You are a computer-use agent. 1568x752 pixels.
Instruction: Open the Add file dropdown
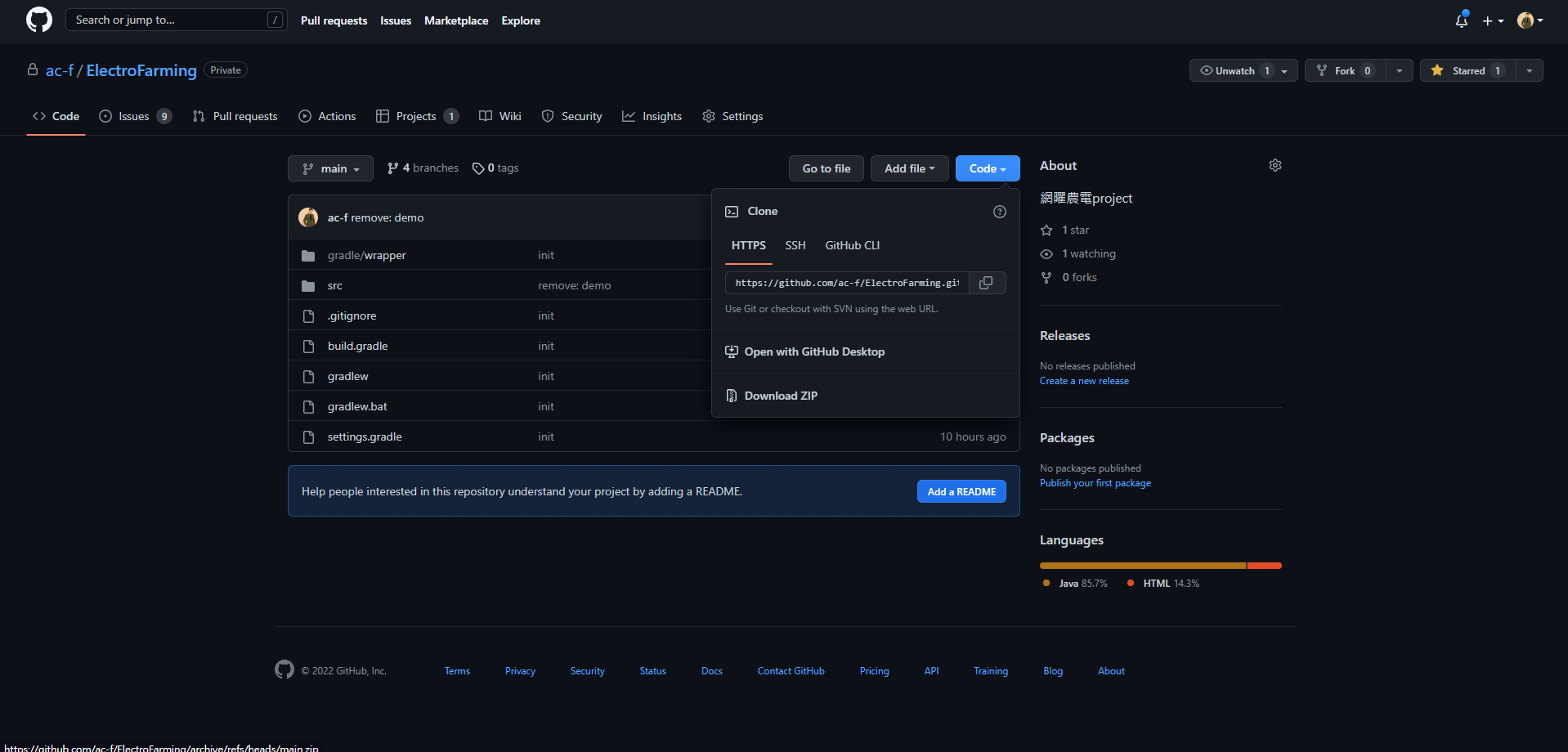(909, 168)
